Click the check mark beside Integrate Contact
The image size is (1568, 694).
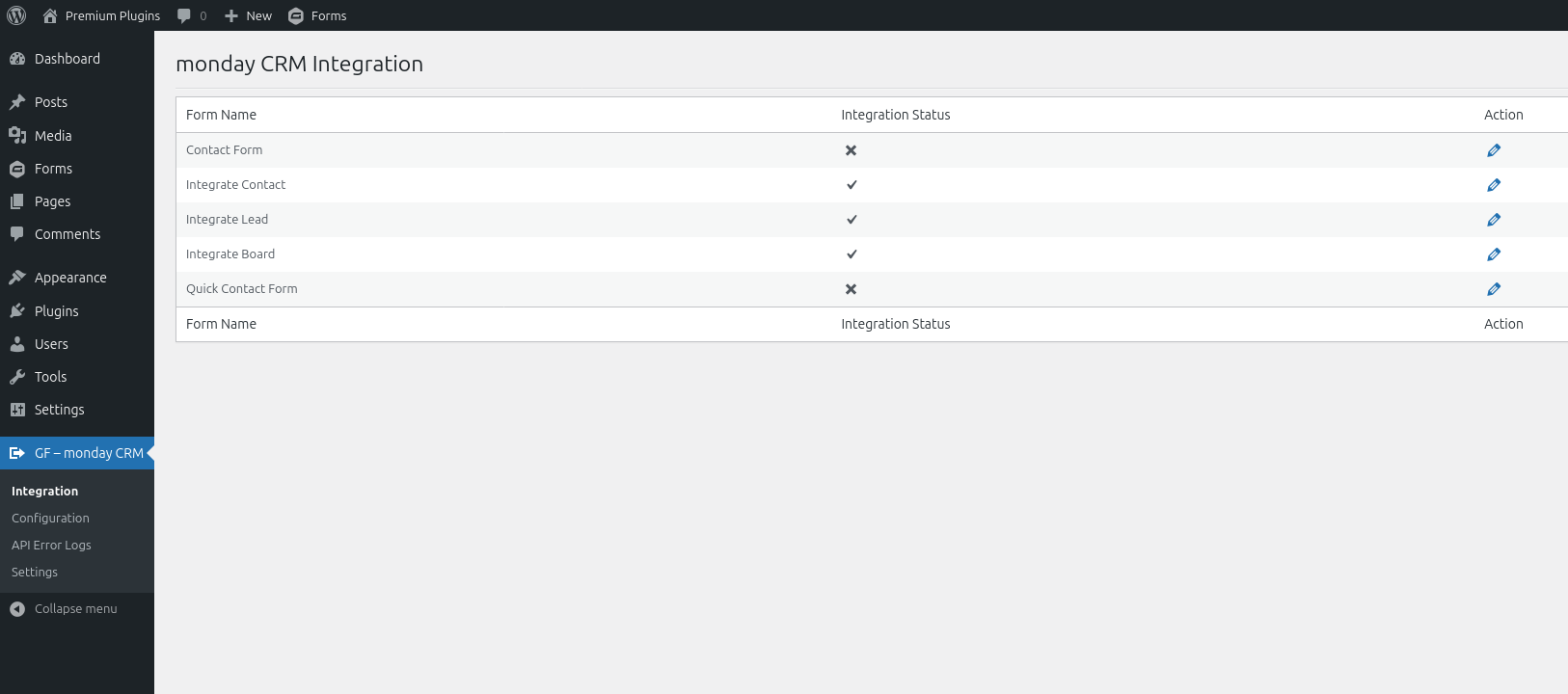[x=851, y=185]
